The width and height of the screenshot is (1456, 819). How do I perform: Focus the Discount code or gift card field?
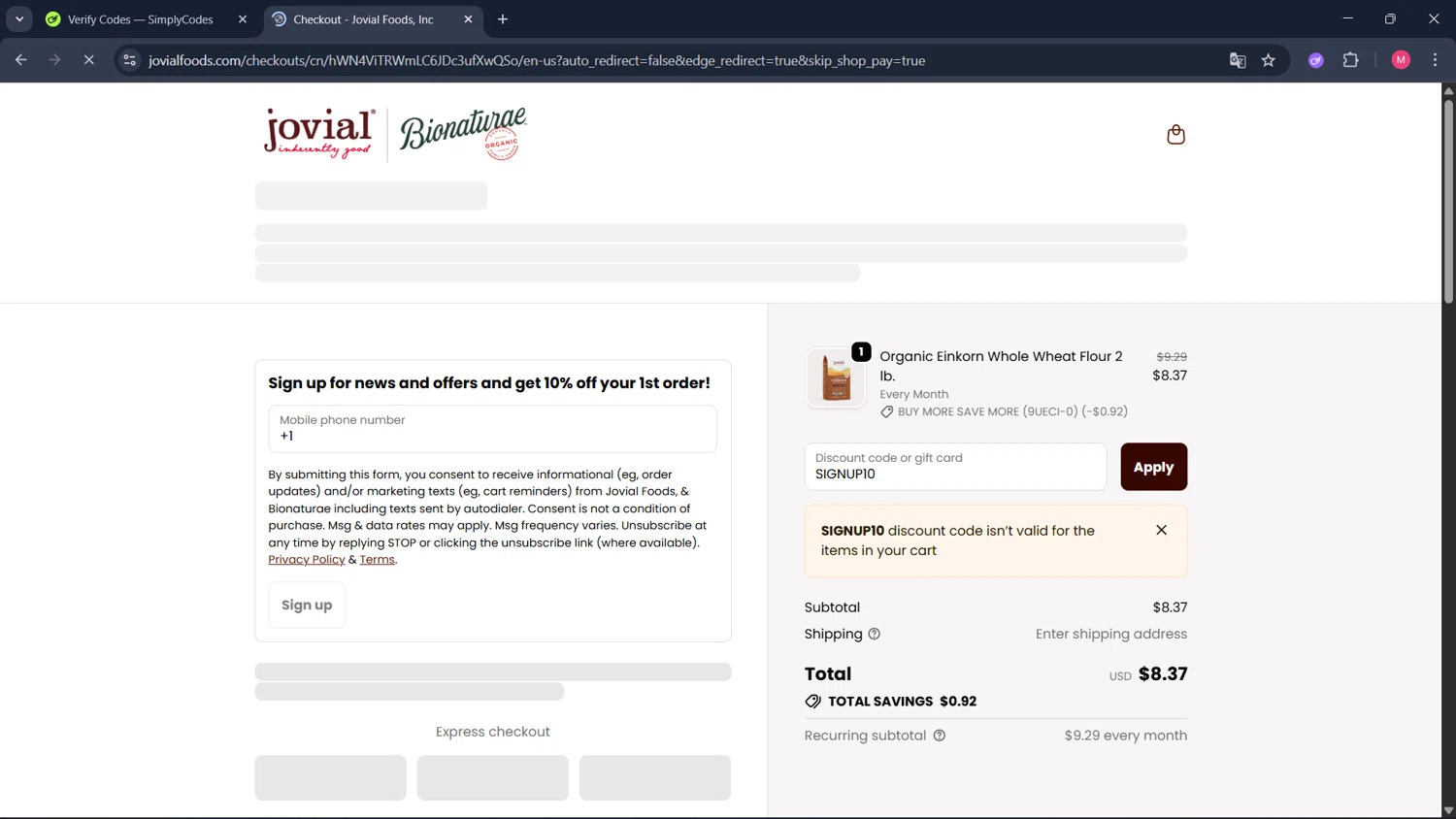955,467
